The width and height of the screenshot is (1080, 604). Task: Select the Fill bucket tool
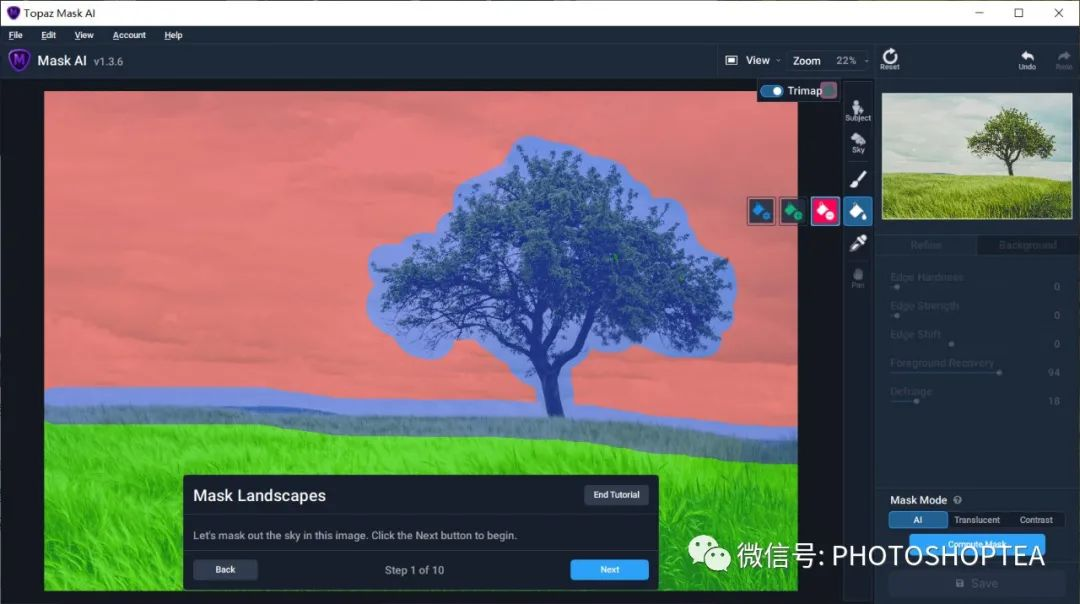(x=858, y=211)
